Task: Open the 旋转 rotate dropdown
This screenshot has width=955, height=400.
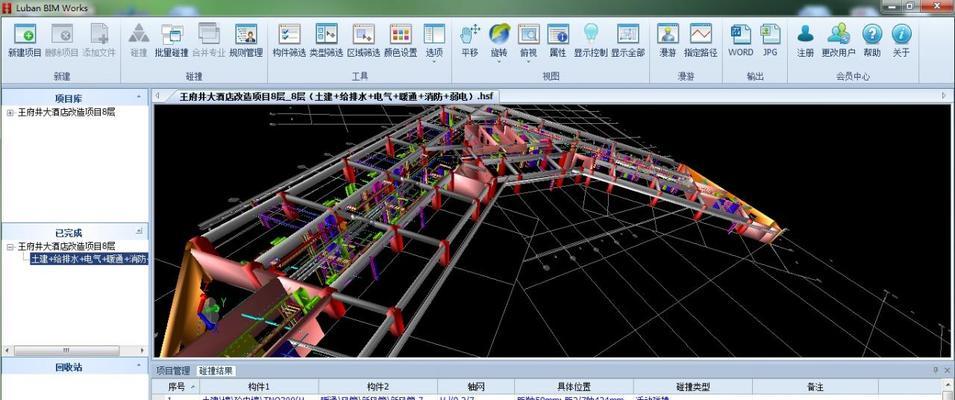Action: click(499, 43)
